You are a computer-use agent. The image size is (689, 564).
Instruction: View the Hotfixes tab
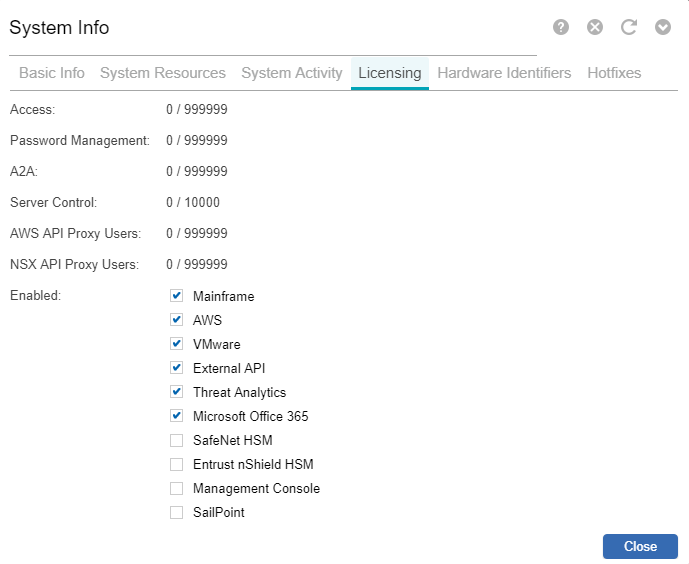click(614, 73)
